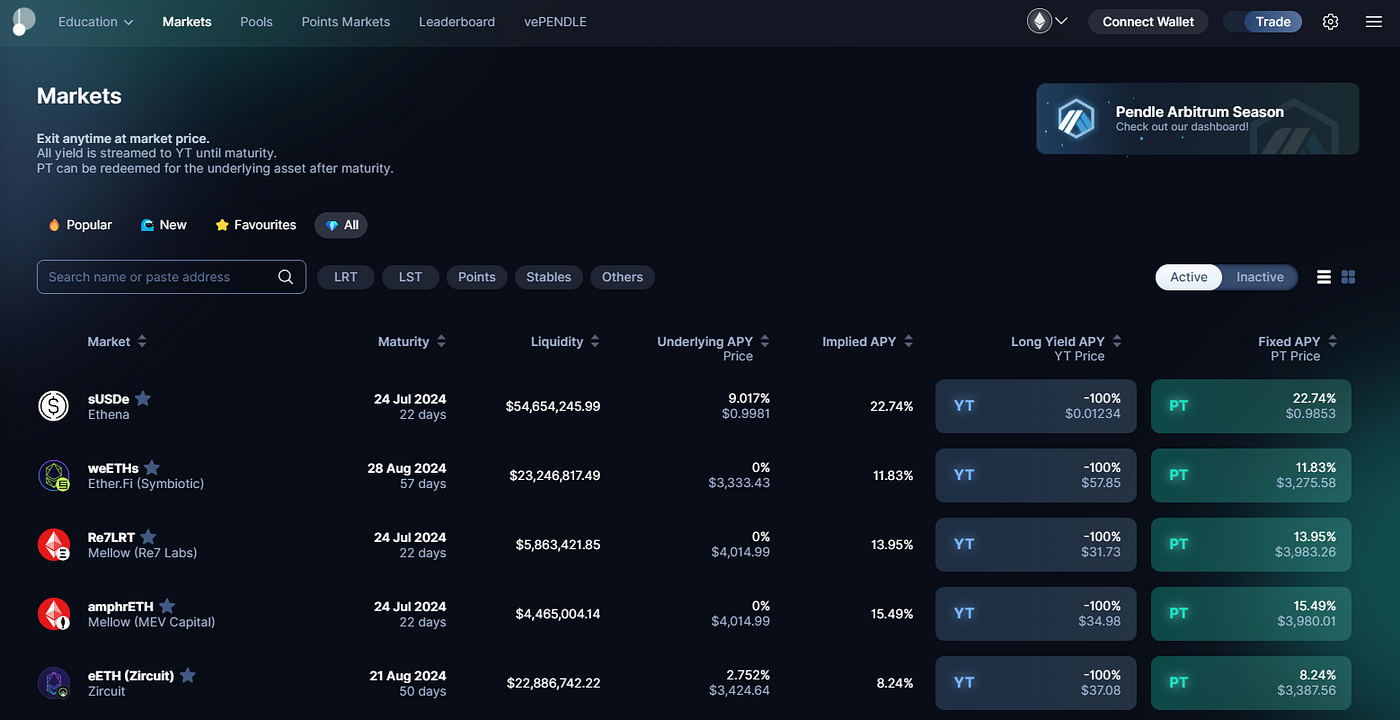Select the Active markets toggle
Image resolution: width=1400 pixels, height=720 pixels.
1189,277
